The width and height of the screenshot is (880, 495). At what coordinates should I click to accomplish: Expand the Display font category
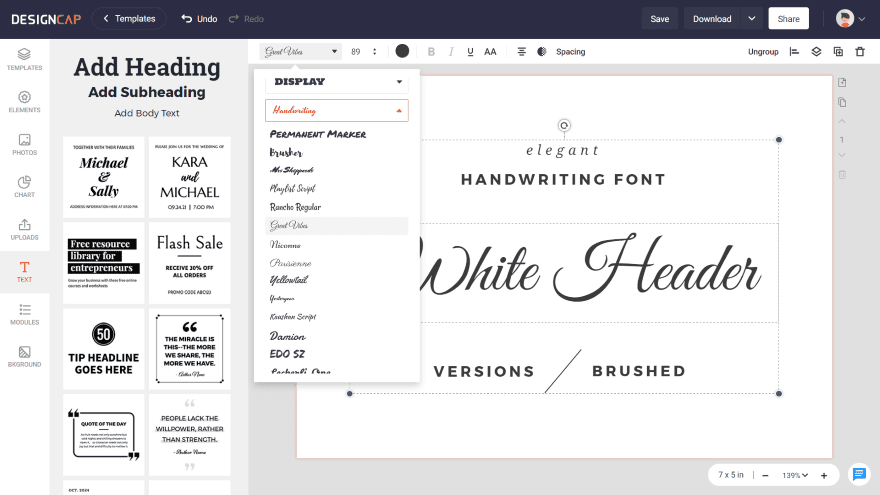tap(336, 81)
